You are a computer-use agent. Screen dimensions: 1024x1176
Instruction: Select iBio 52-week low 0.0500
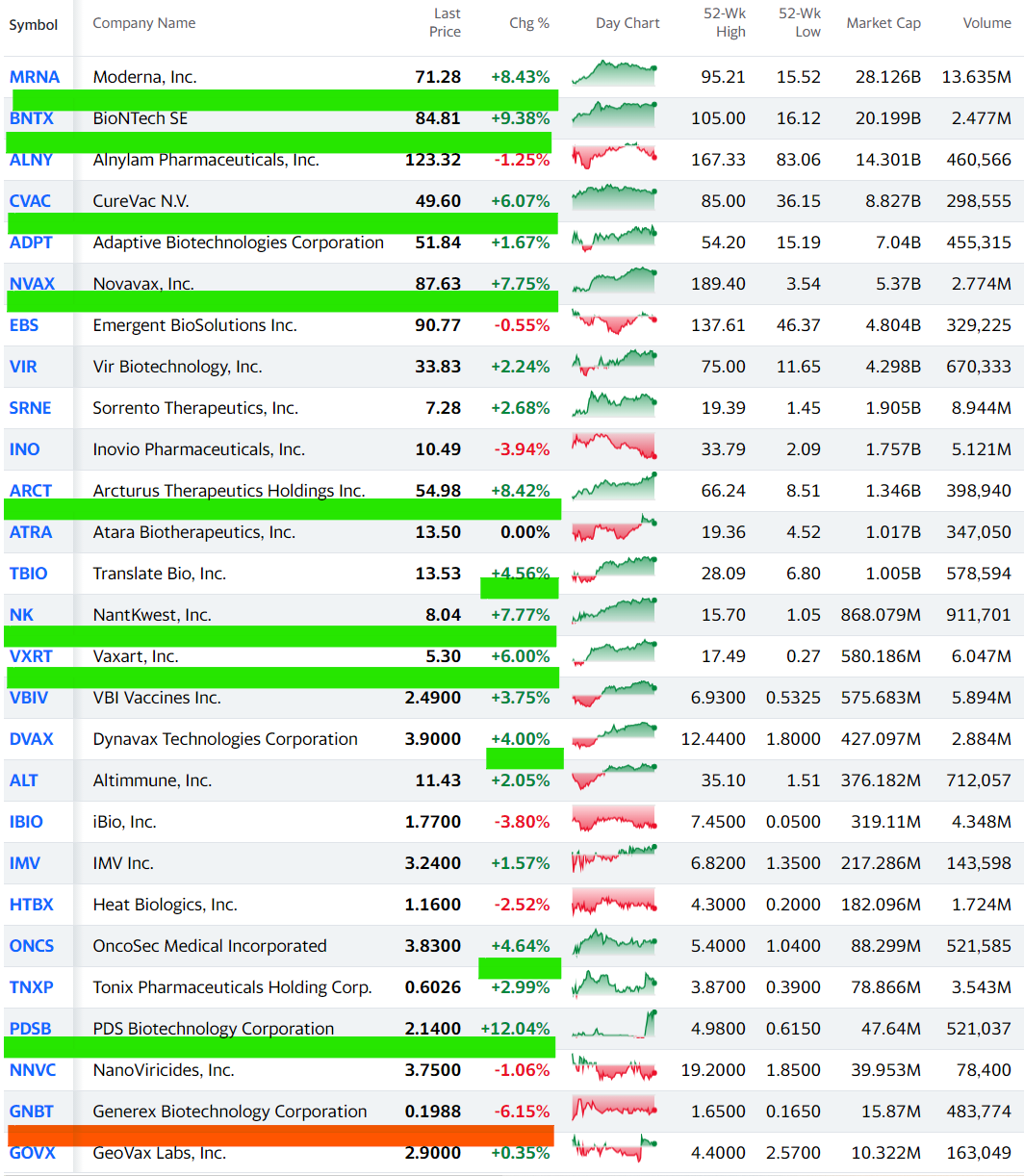[x=794, y=822]
